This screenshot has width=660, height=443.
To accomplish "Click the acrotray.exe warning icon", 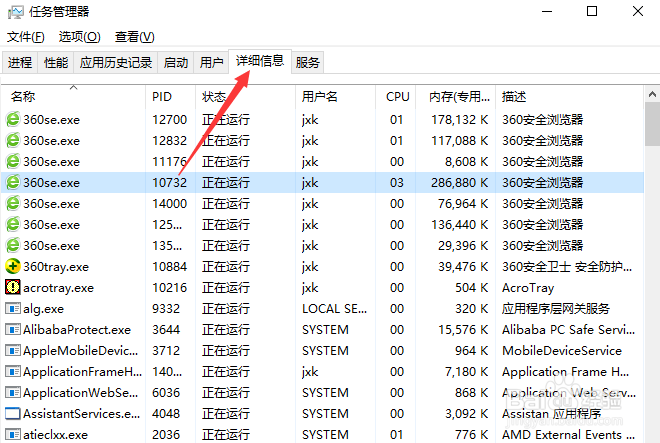I will tap(13, 287).
